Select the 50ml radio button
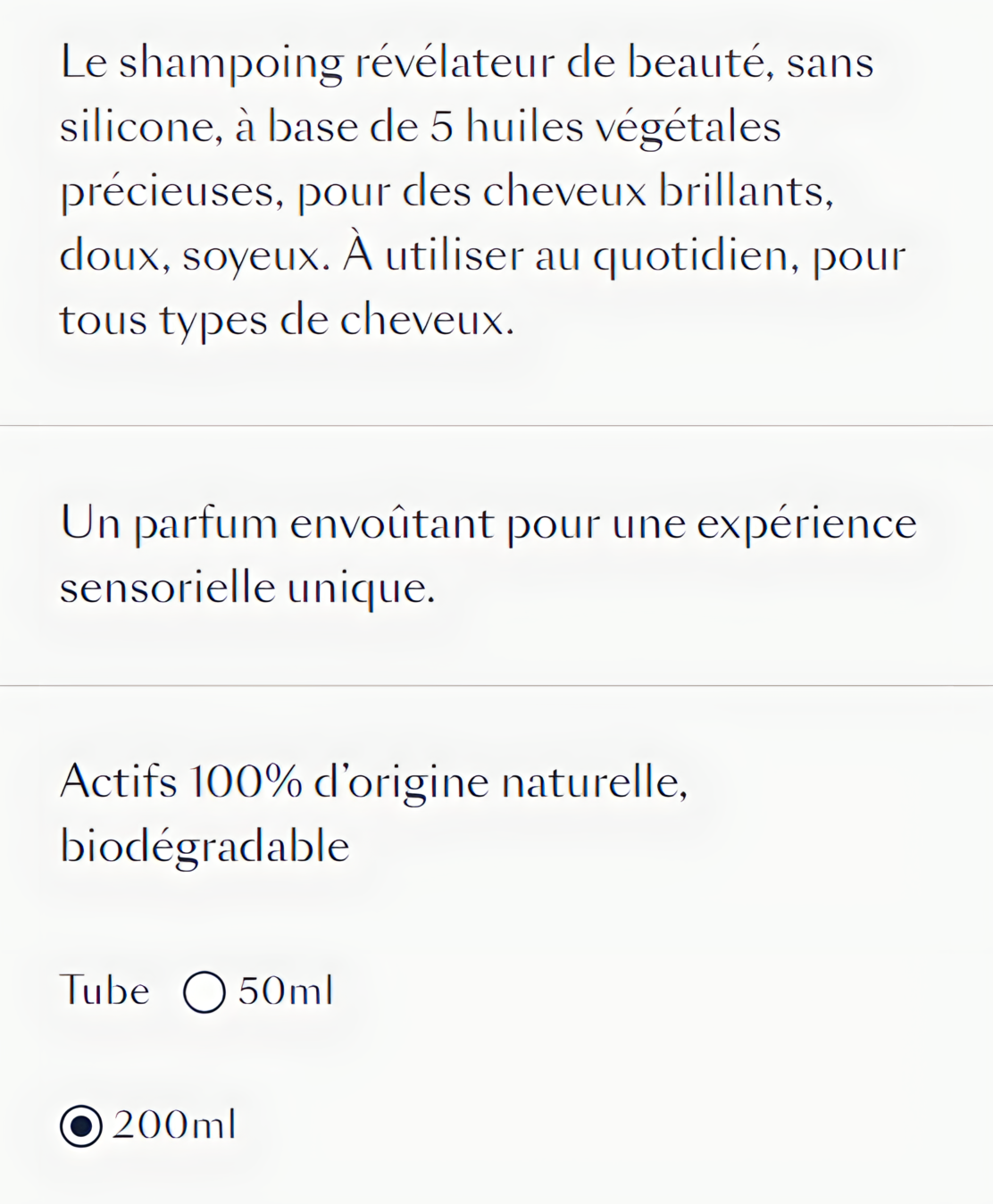Screen dimensions: 993x1204 (x=204, y=992)
